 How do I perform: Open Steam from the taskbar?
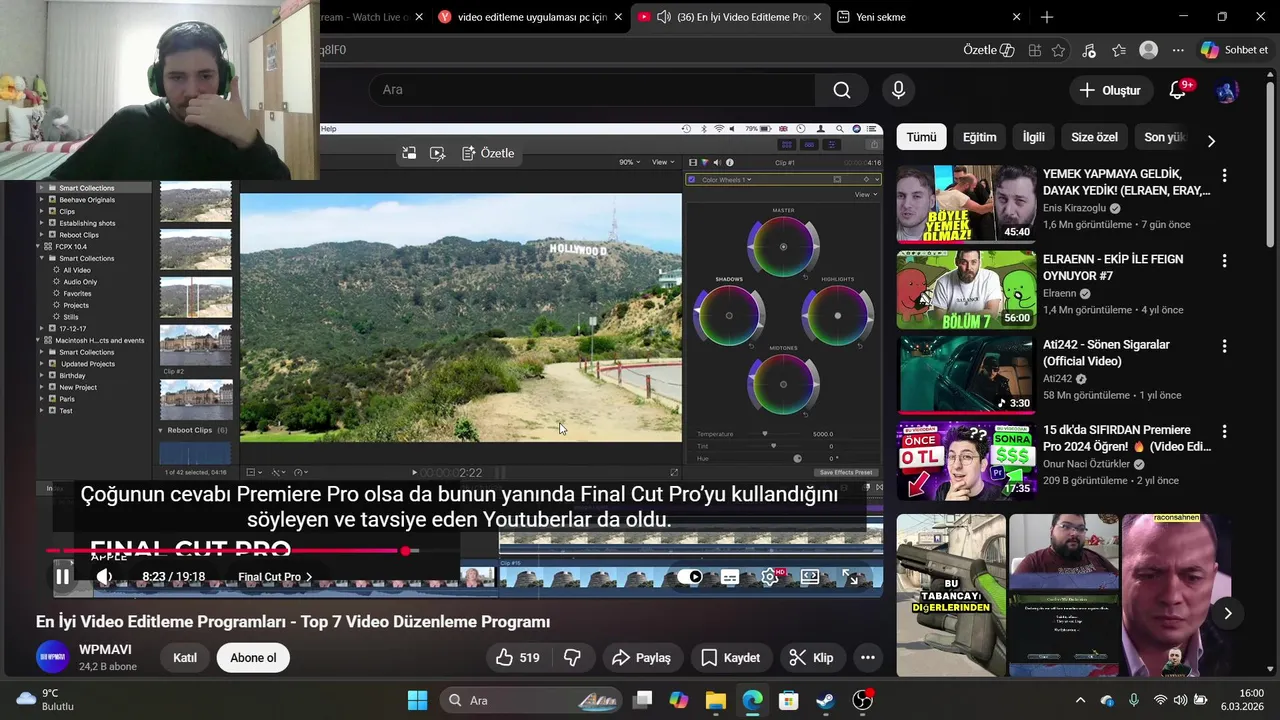[825, 700]
